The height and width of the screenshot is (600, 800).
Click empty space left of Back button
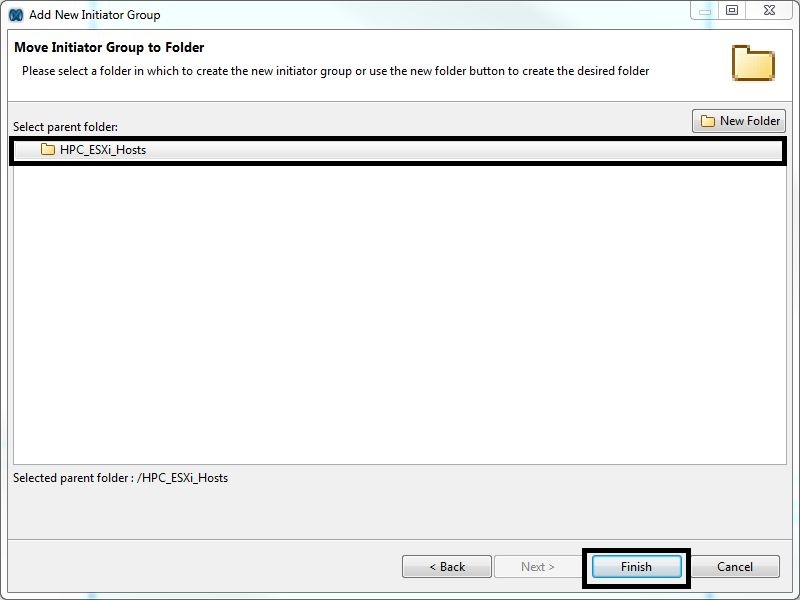(200, 566)
